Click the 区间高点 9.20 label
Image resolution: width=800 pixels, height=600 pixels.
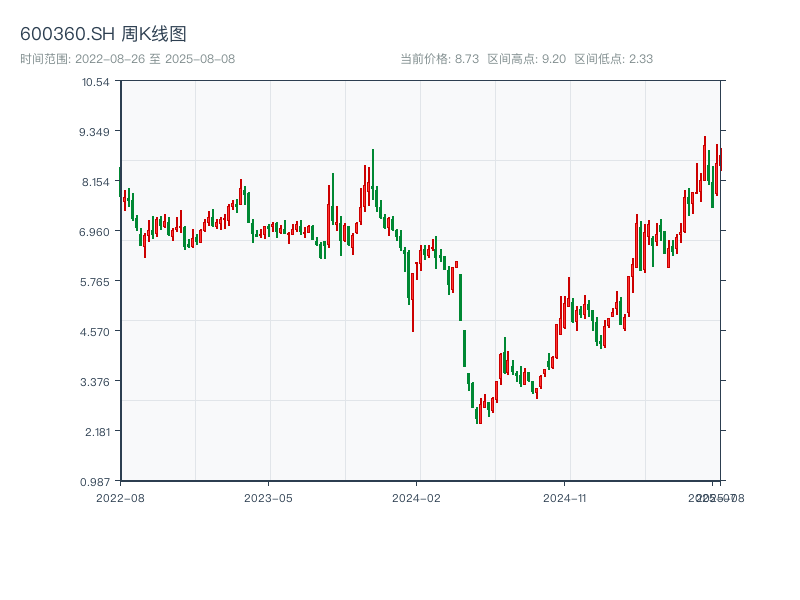526,59
